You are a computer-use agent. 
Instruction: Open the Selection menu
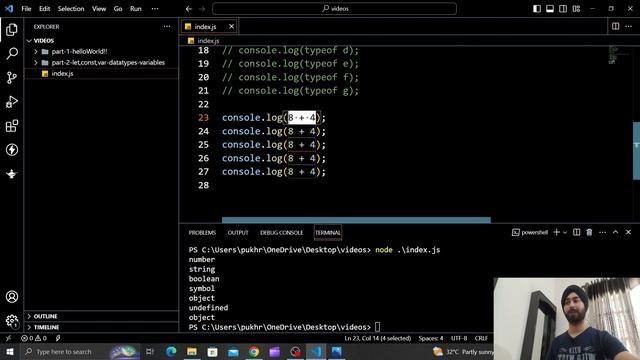[x=71, y=9]
